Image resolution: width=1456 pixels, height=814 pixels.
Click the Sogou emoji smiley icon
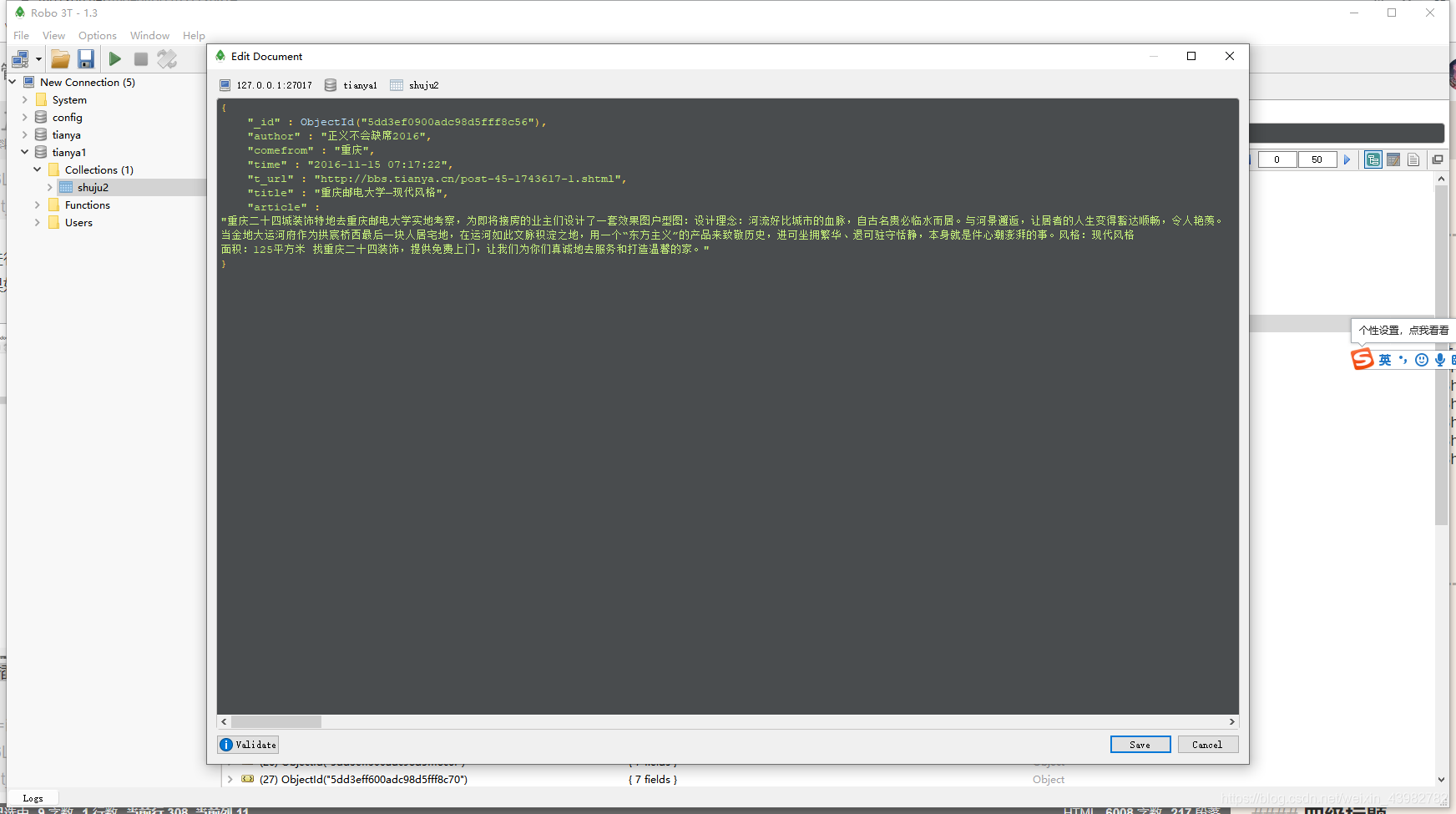click(1422, 360)
